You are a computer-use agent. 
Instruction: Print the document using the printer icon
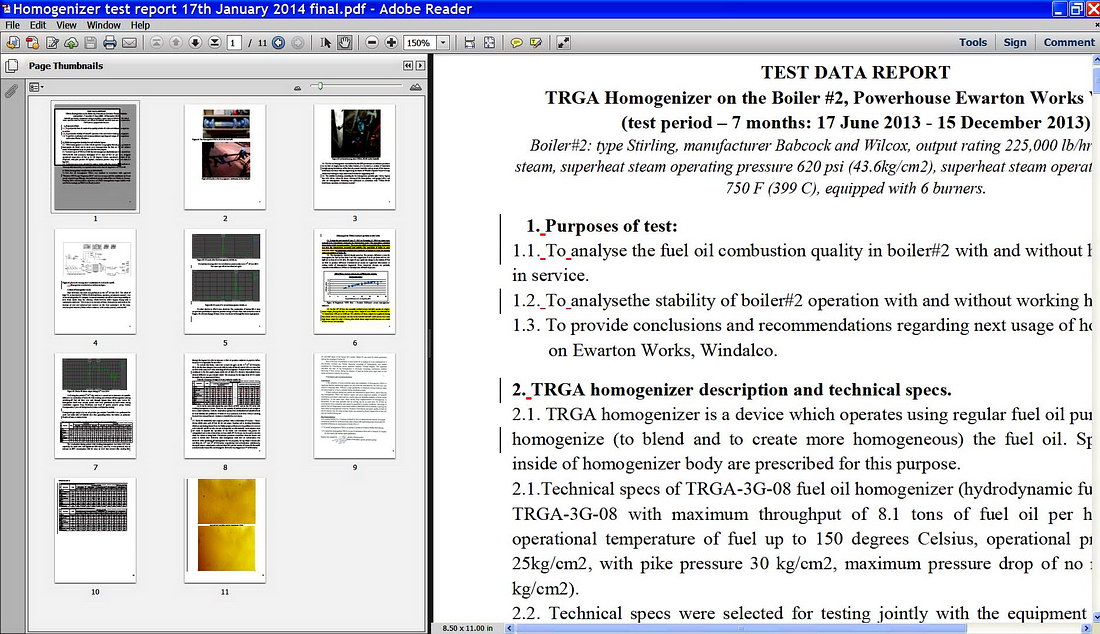click(109, 43)
